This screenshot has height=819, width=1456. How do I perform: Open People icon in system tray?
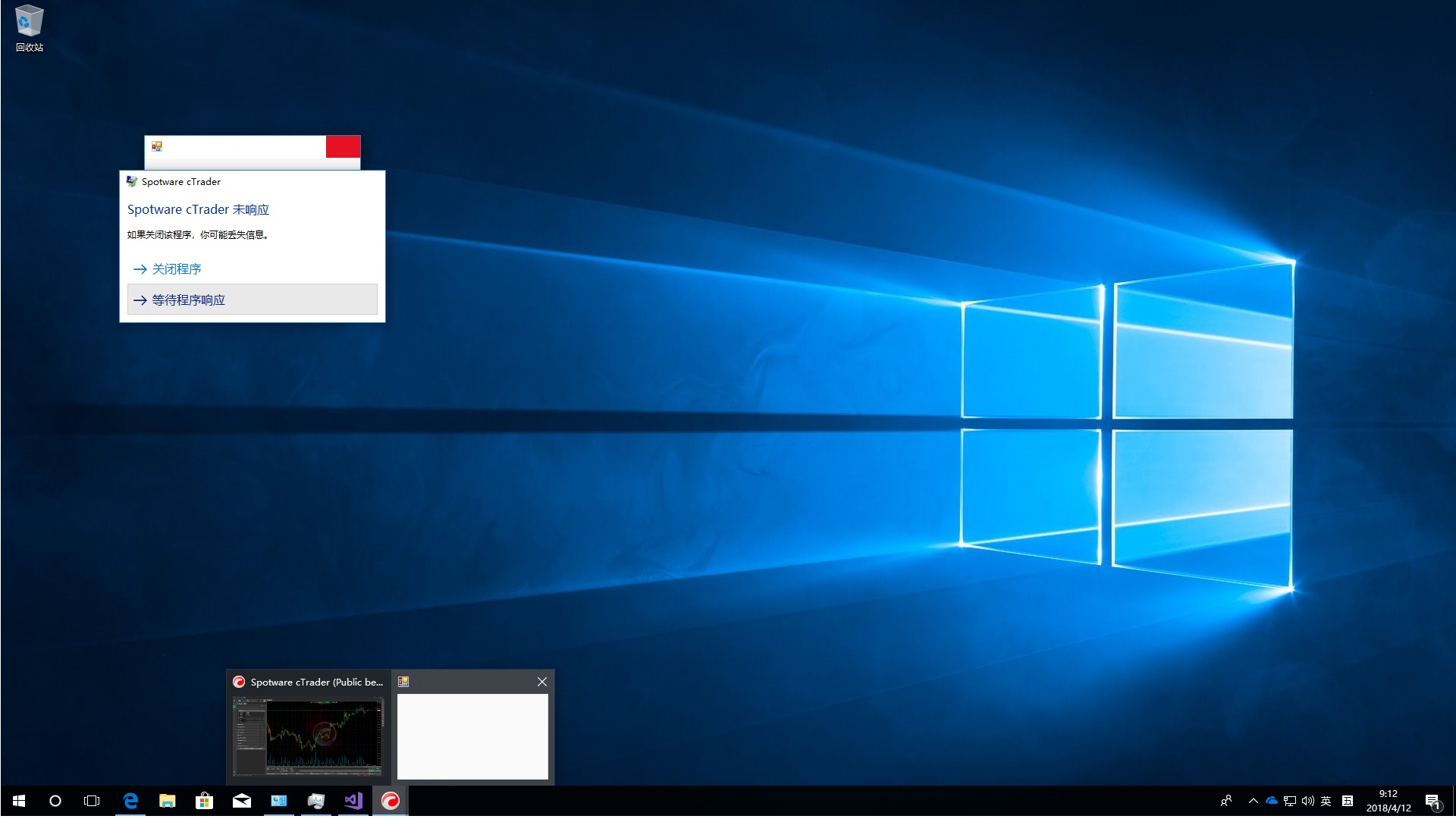[1226, 801]
